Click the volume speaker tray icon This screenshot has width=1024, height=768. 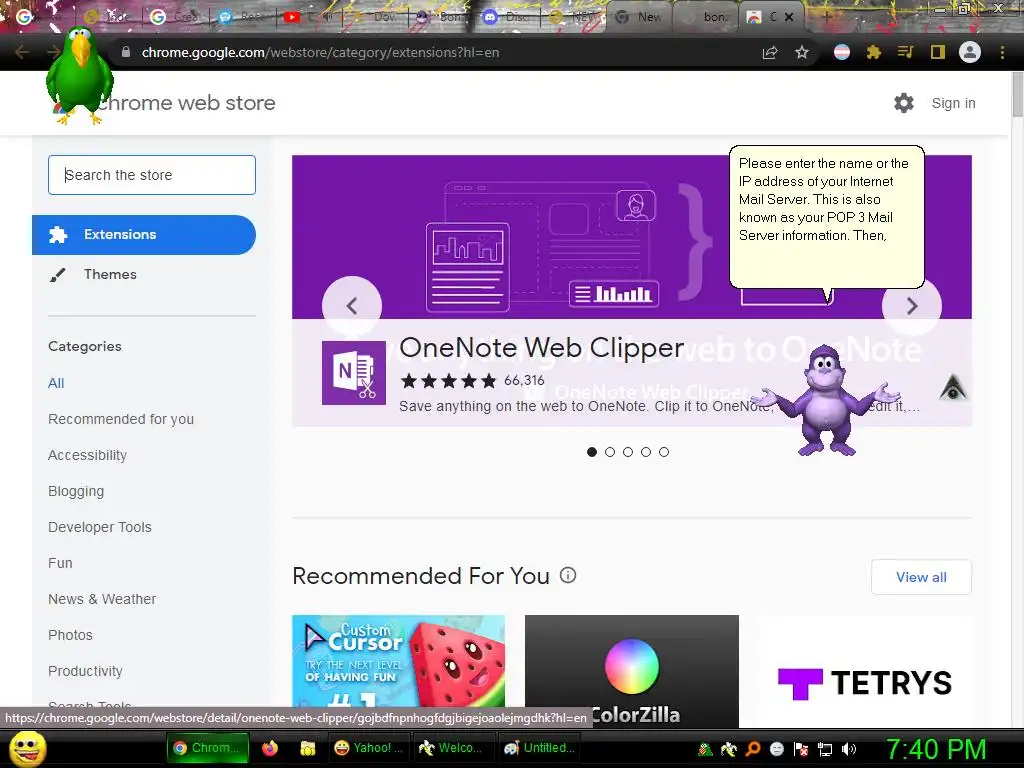coord(849,749)
